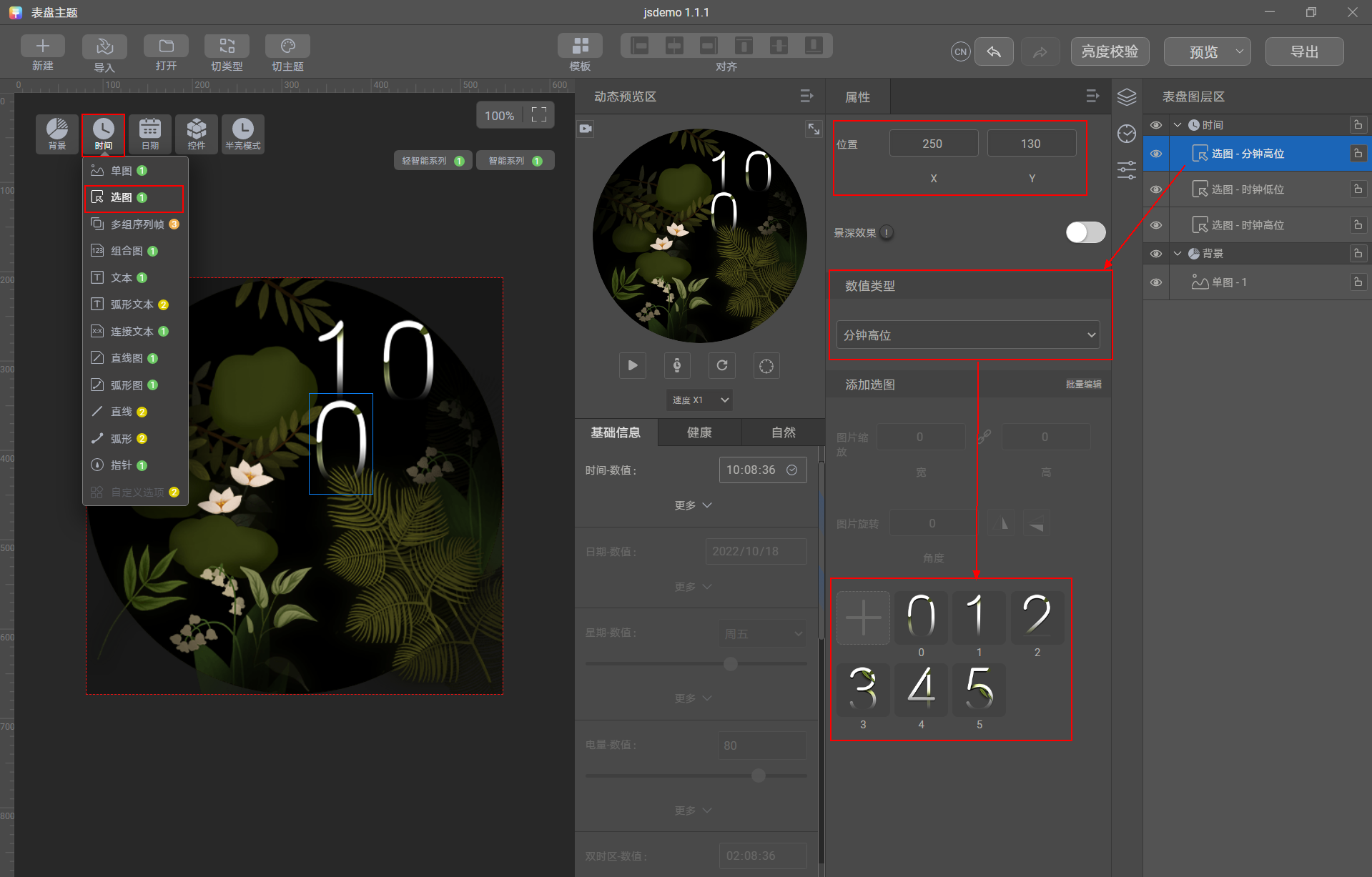Collapse the 时间 layer group

point(1178,125)
